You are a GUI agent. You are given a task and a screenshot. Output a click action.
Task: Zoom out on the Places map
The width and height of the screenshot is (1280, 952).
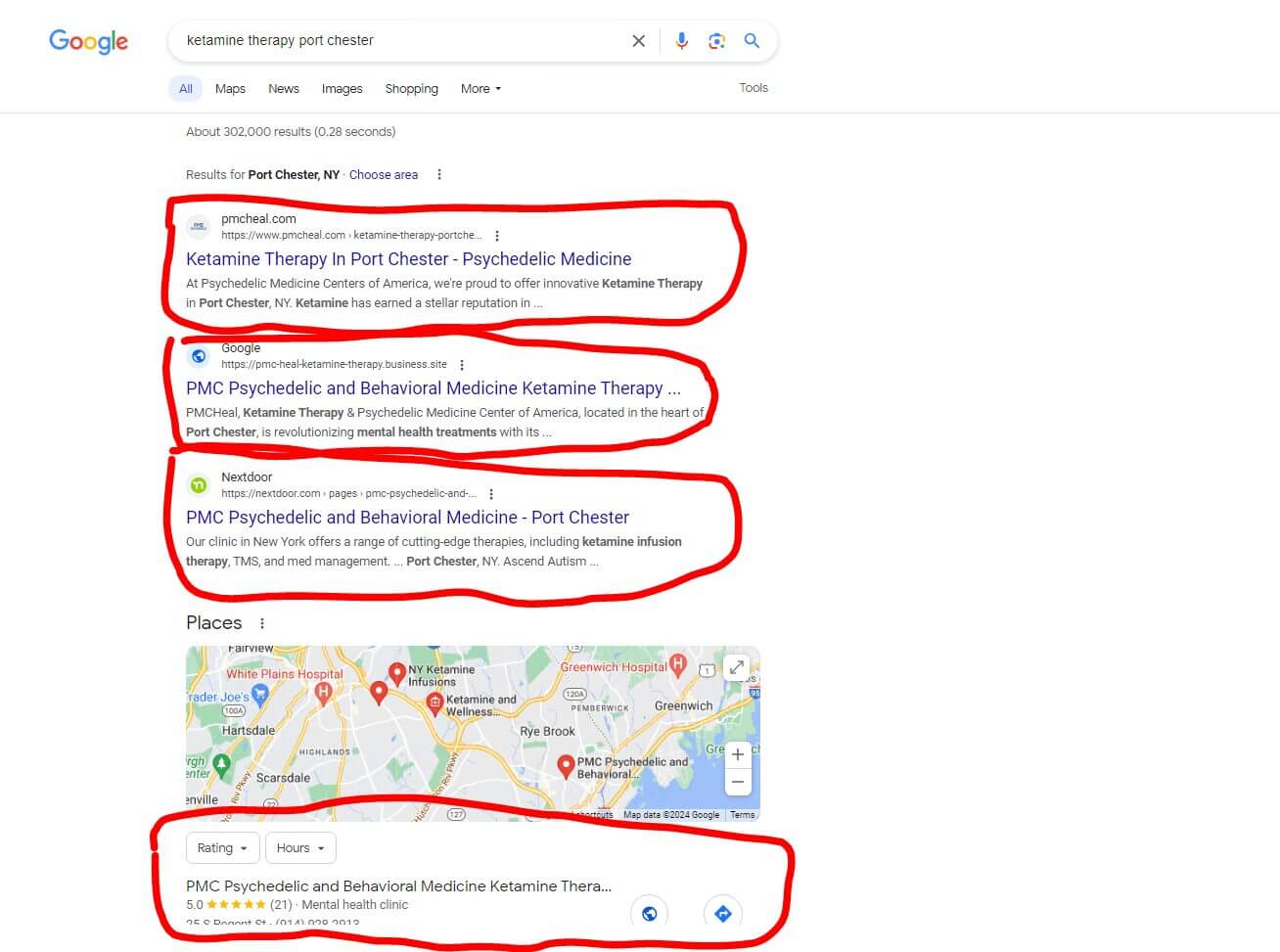coord(738,781)
